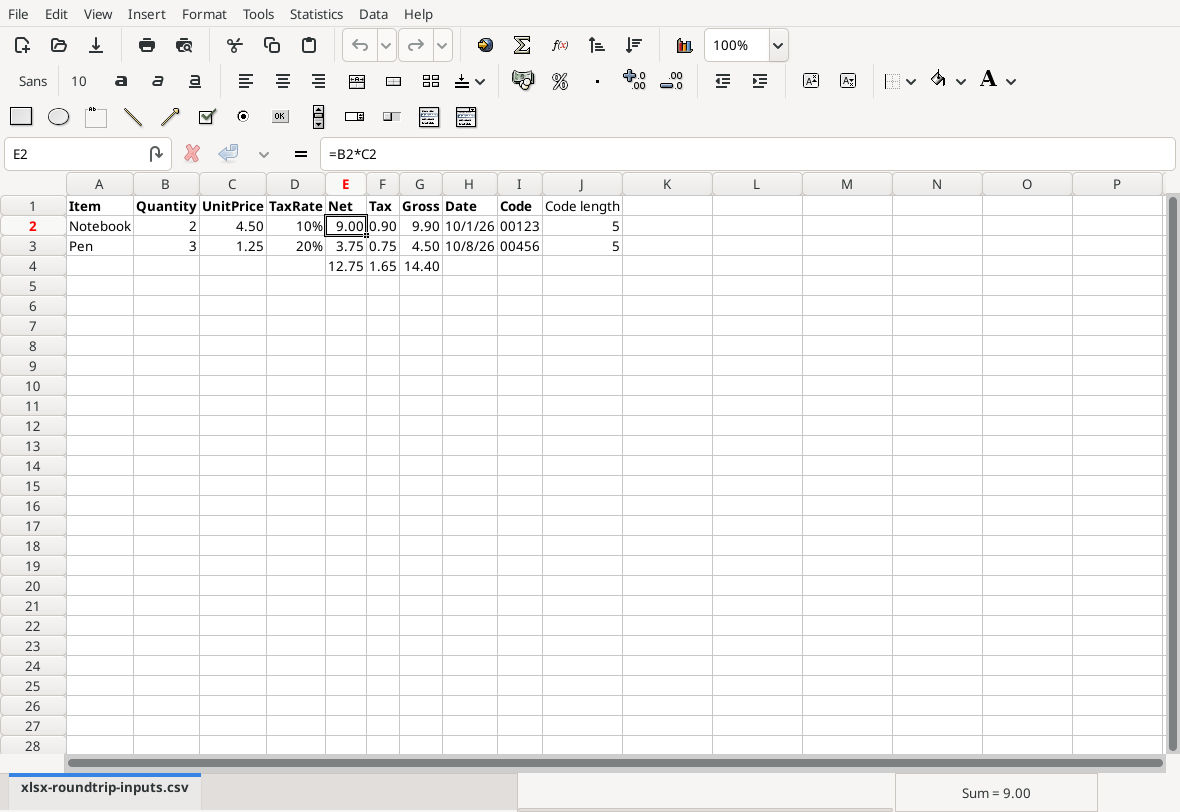Select row header 4
The height and width of the screenshot is (812, 1180).
[33, 266]
